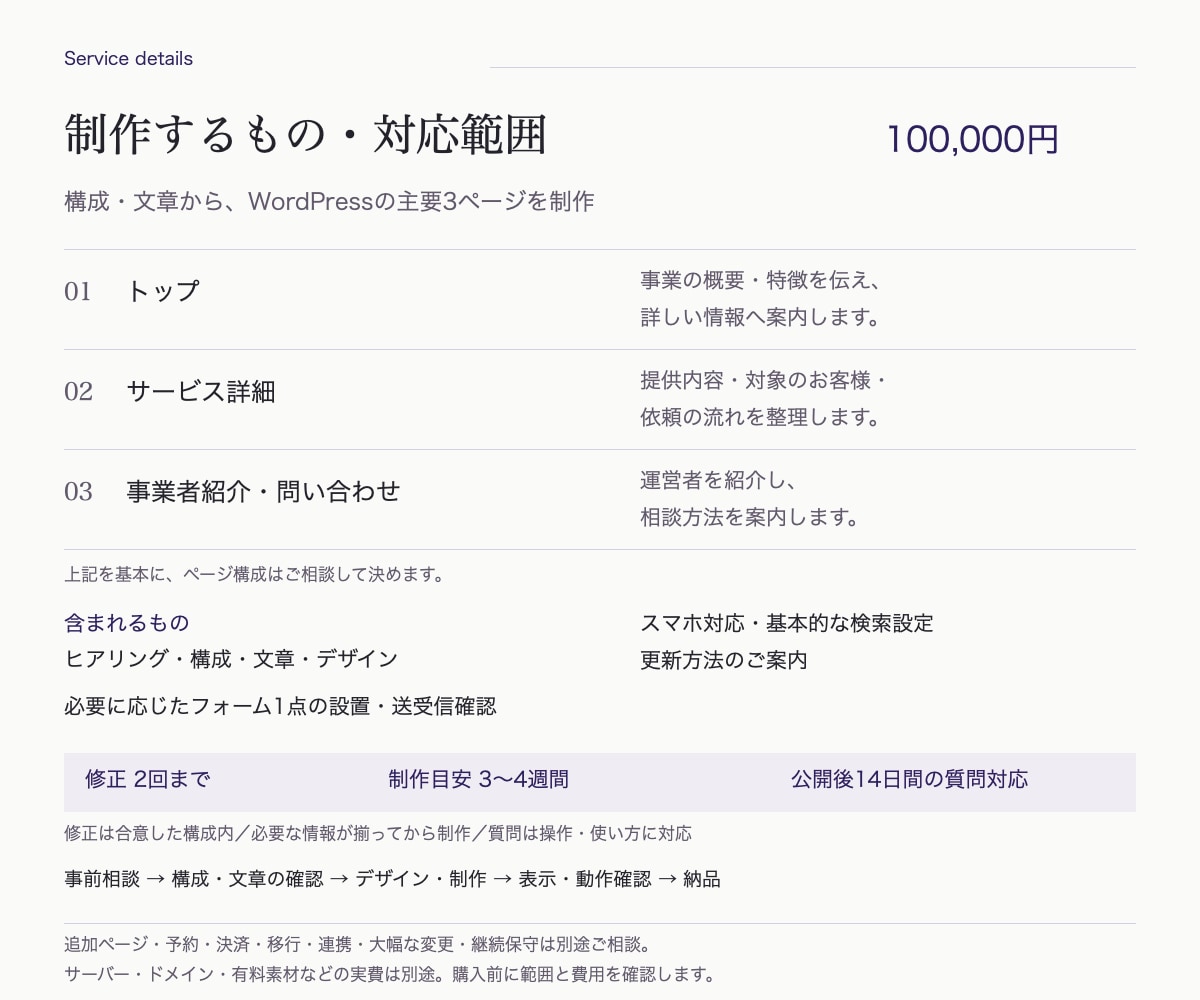Click the text 相談方法を案内します。
1200x1000 pixels.
click(750, 518)
